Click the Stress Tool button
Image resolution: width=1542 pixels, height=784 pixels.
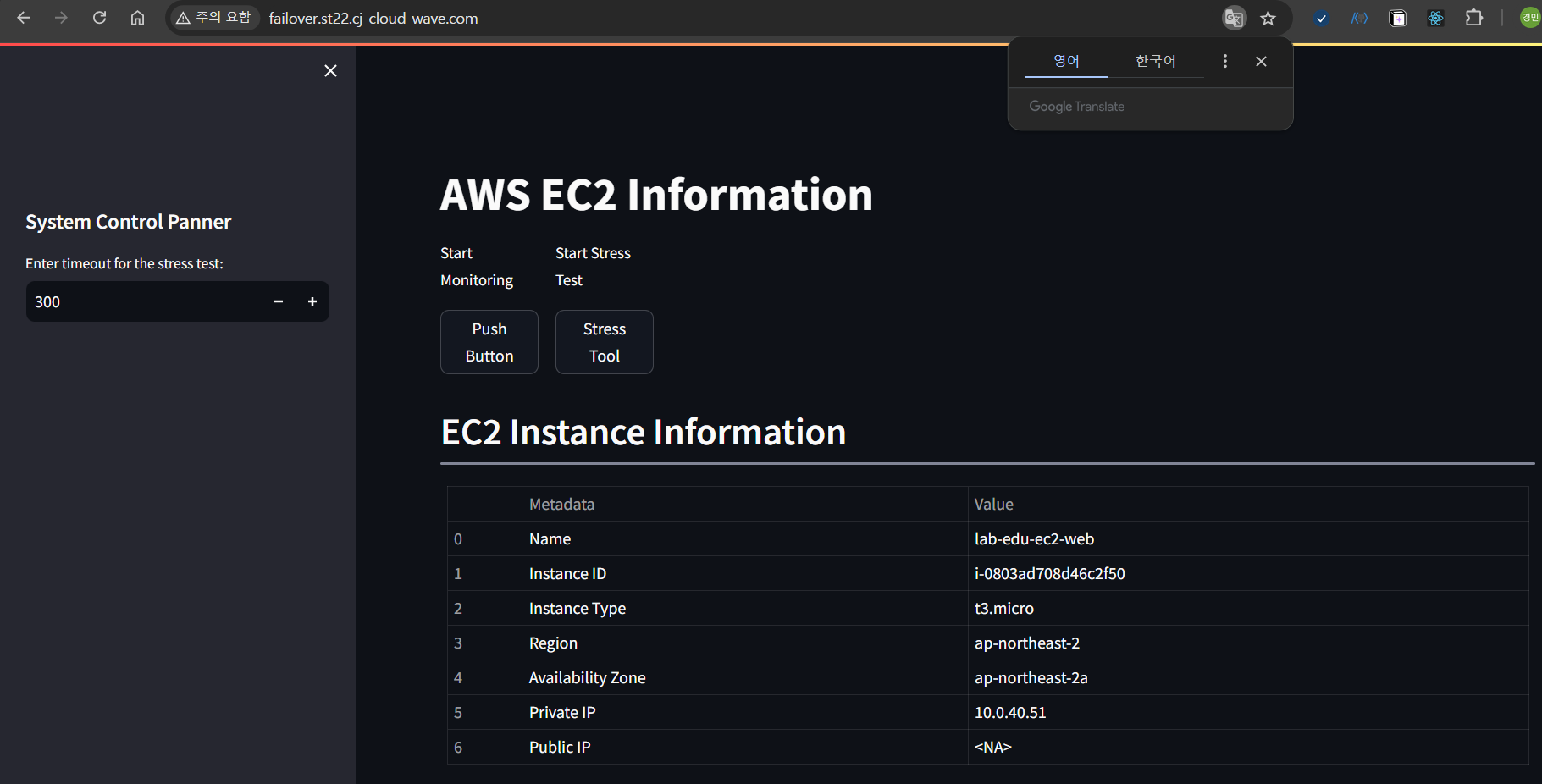click(x=605, y=342)
